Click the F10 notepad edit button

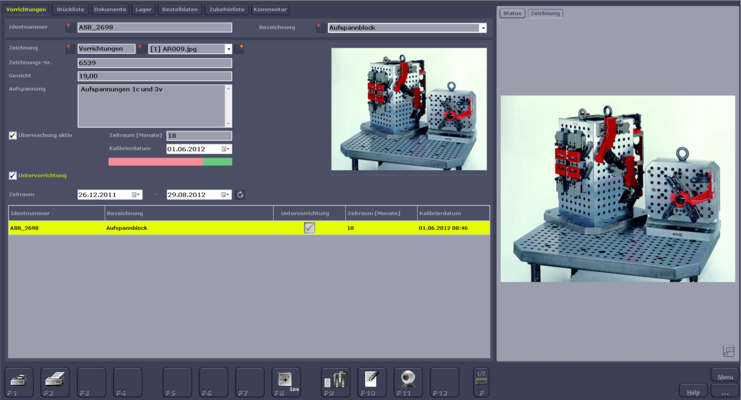(372, 382)
